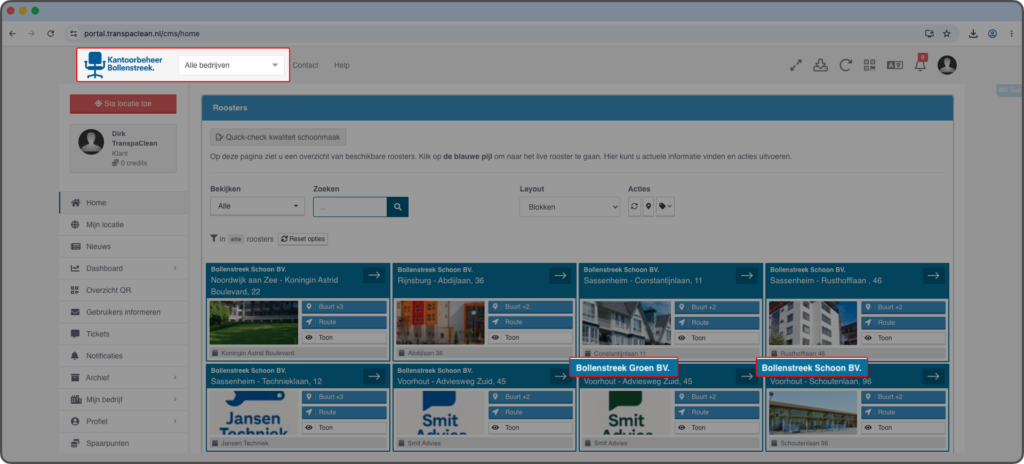Open the Schoutenlaan 96 roster arrow
Viewport: 1024px width, 464px height.
933,376
